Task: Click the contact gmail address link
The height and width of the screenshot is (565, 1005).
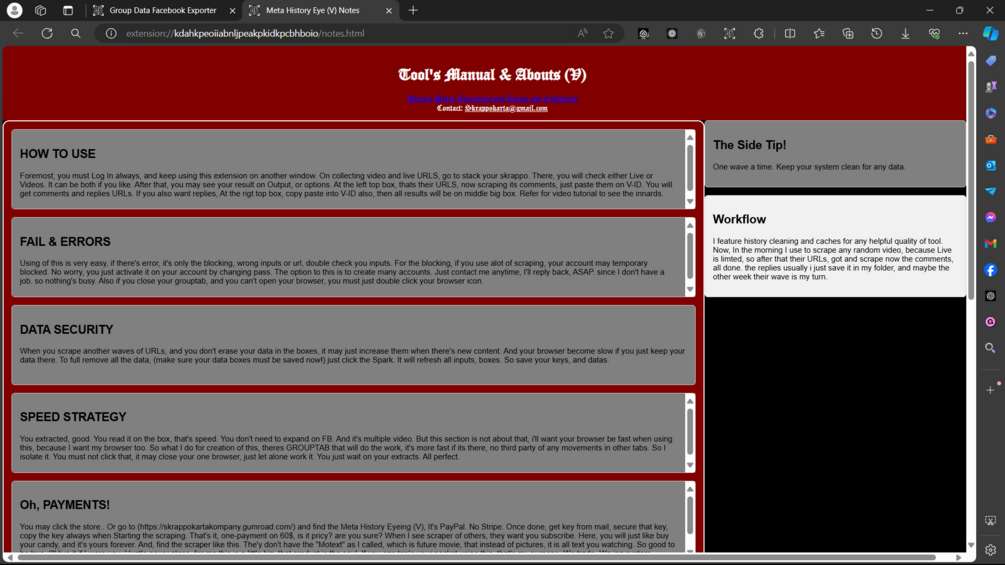Action: click(506, 108)
